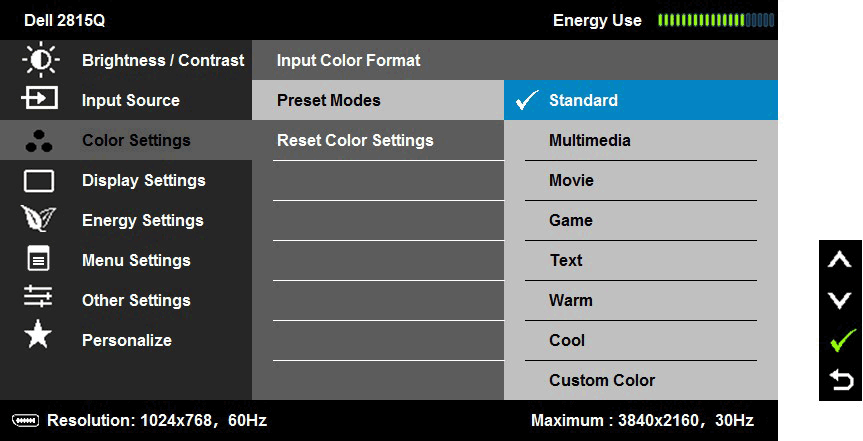The width and height of the screenshot is (863, 441).
Task: Open Personalize menu label
Action: coord(127,340)
